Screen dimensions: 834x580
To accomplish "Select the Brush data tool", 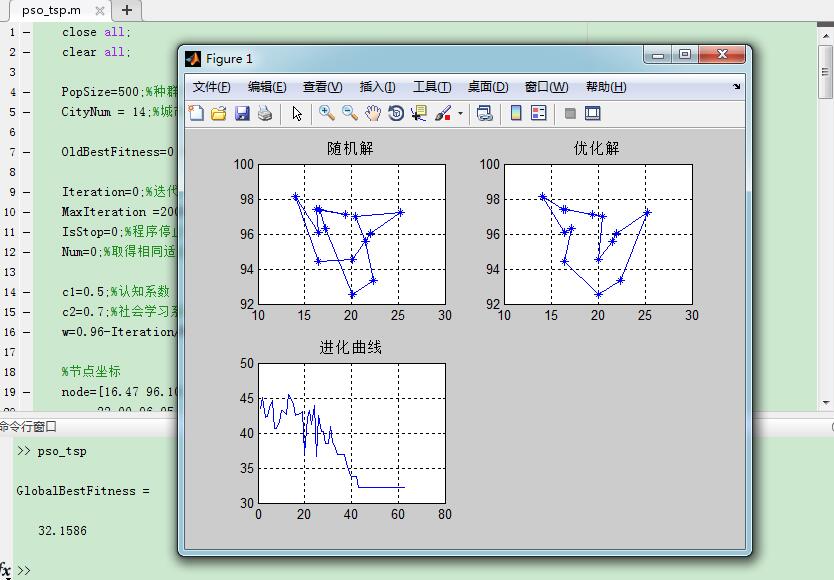I will click(443, 113).
